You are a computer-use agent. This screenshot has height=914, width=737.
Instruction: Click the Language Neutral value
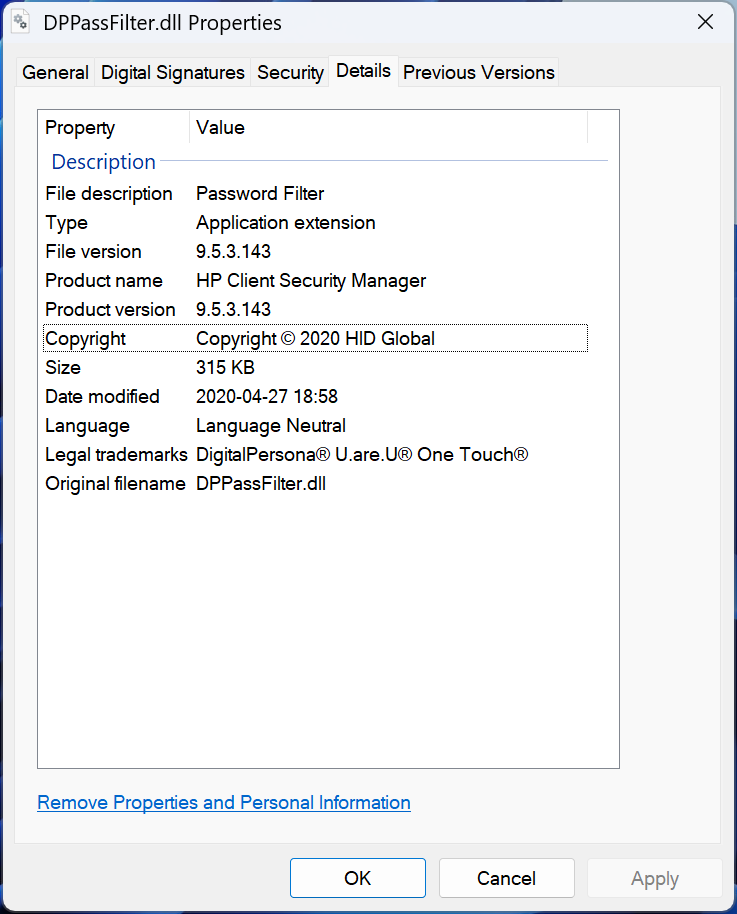pos(271,426)
